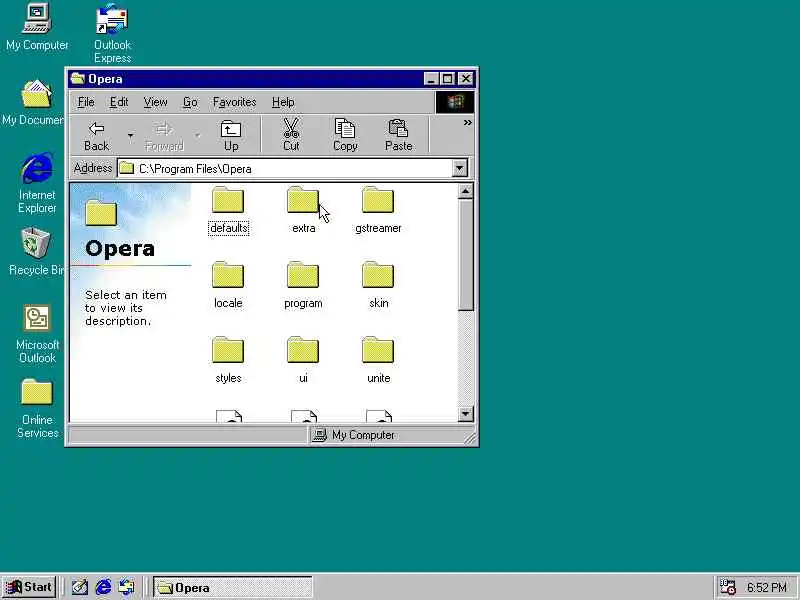Click the gstreamer folder label
The height and width of the screenshot is (600, 800).
click(x=378, y=228)
